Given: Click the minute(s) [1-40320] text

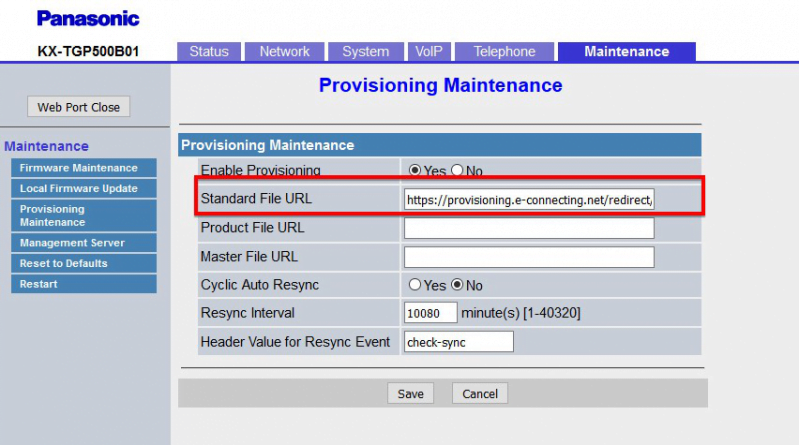Looking at the screenshot, I should 521,313.
